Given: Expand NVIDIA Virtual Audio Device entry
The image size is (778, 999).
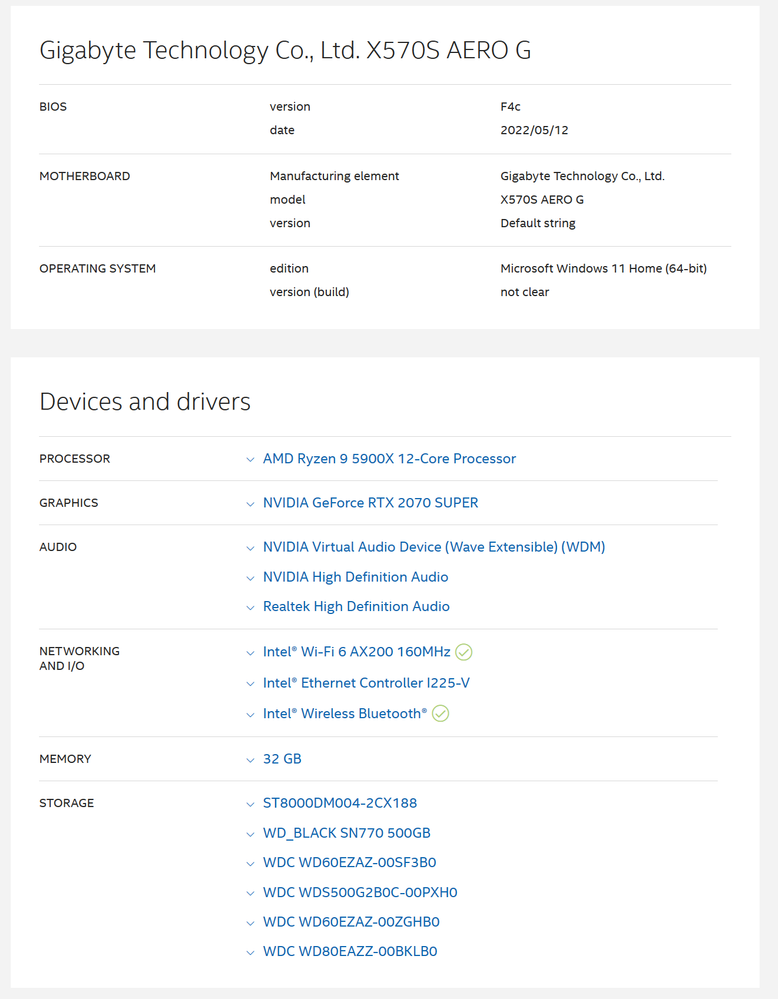Looking at the screenshot, I should coord(250,547).
